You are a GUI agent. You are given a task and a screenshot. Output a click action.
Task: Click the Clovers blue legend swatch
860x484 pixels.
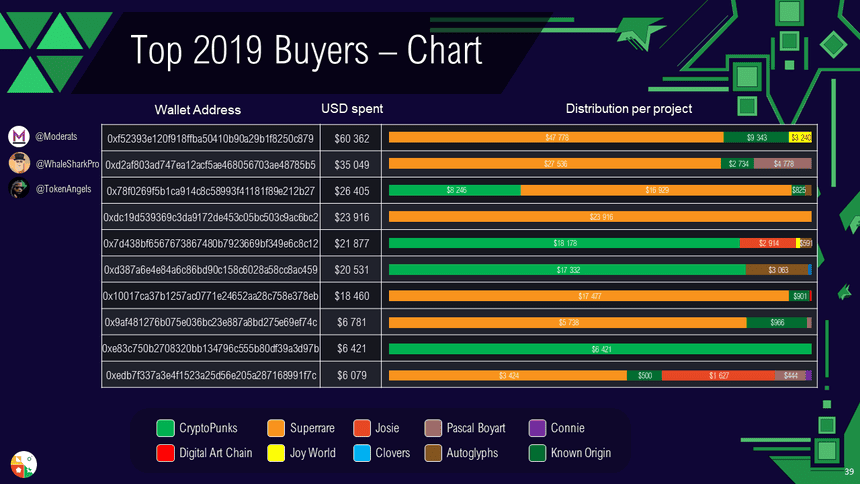361,453
